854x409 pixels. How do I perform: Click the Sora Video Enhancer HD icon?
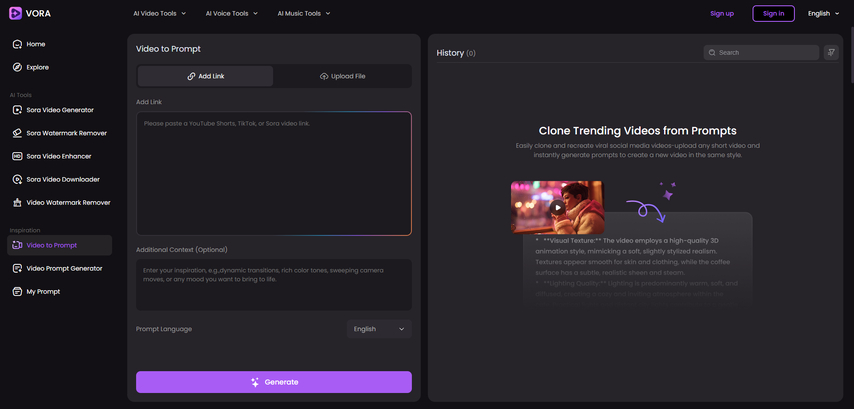click(x=17, y=156)
